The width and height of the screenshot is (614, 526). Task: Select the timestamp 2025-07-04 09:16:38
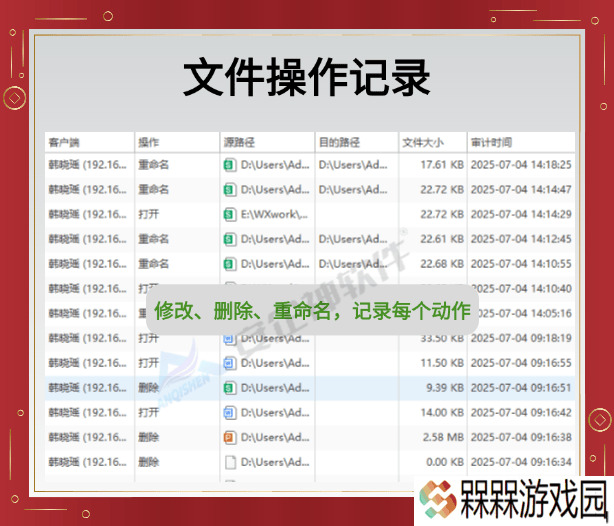coord(521,437)
